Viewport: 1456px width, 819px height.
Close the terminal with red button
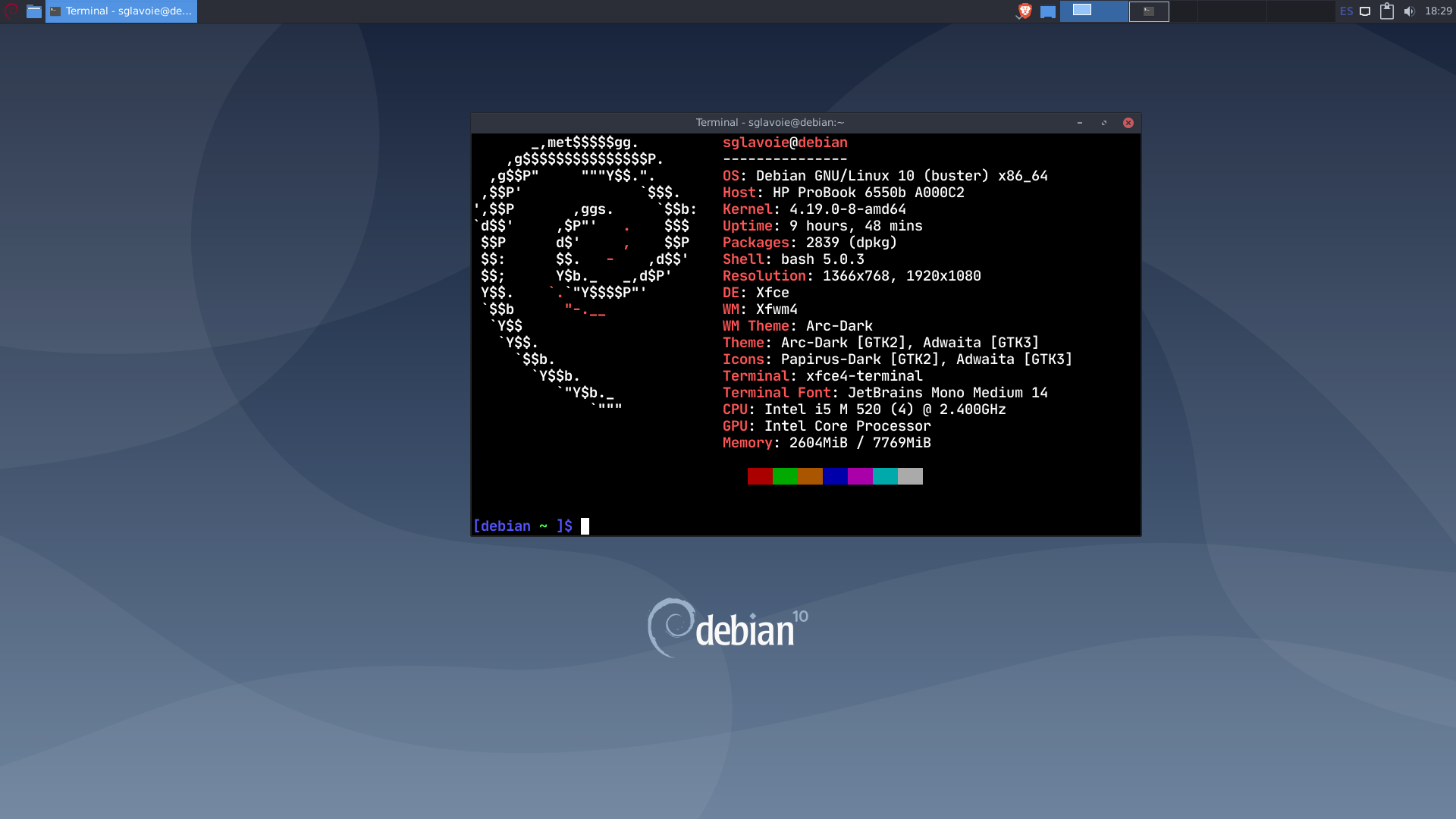1128,123
